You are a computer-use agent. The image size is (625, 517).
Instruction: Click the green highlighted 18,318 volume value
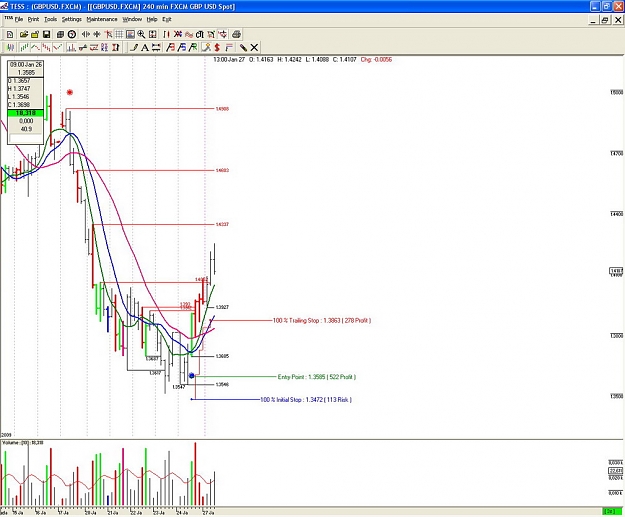coord(26,113)
